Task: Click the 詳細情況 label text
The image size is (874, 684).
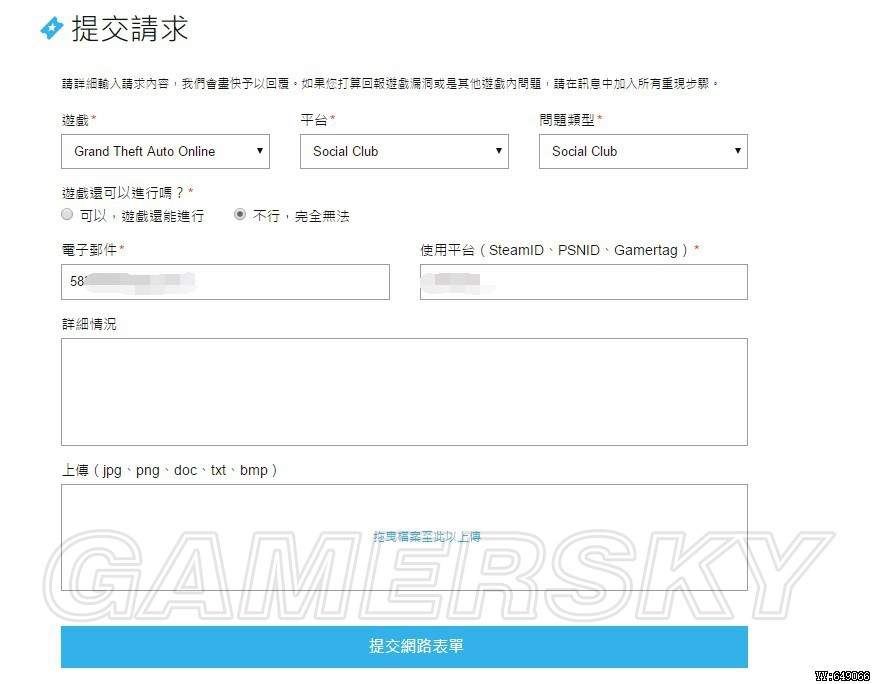Action: pyautogui.click(x=89, y=324)
